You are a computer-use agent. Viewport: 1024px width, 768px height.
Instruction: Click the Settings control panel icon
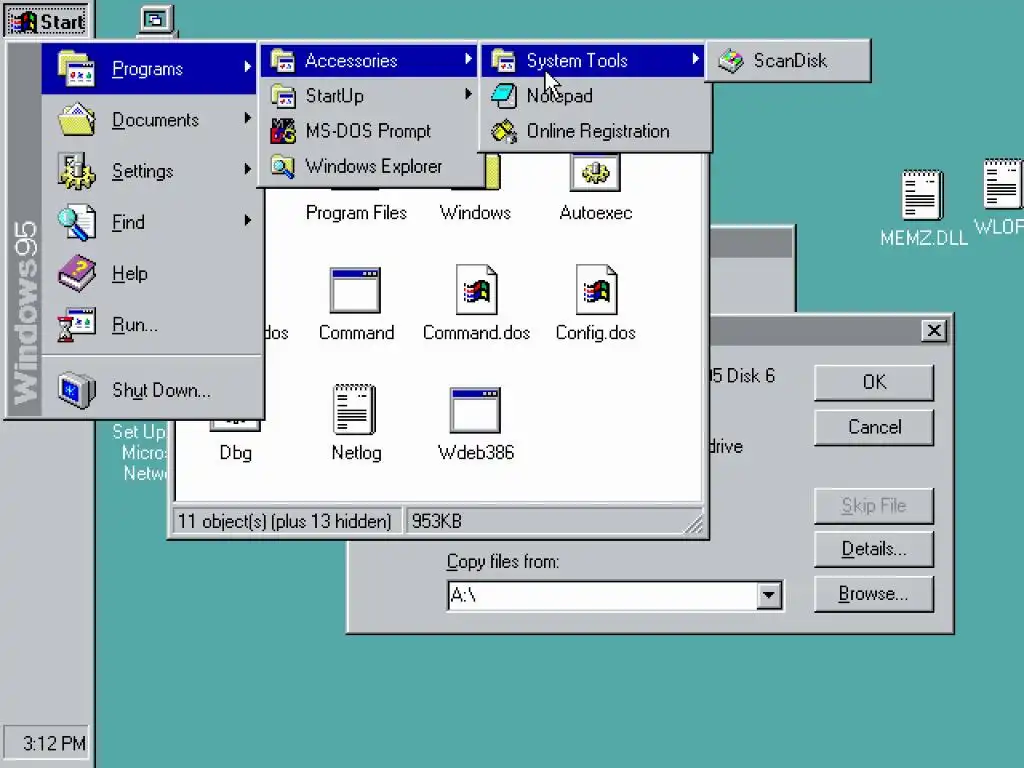[76, 171]
